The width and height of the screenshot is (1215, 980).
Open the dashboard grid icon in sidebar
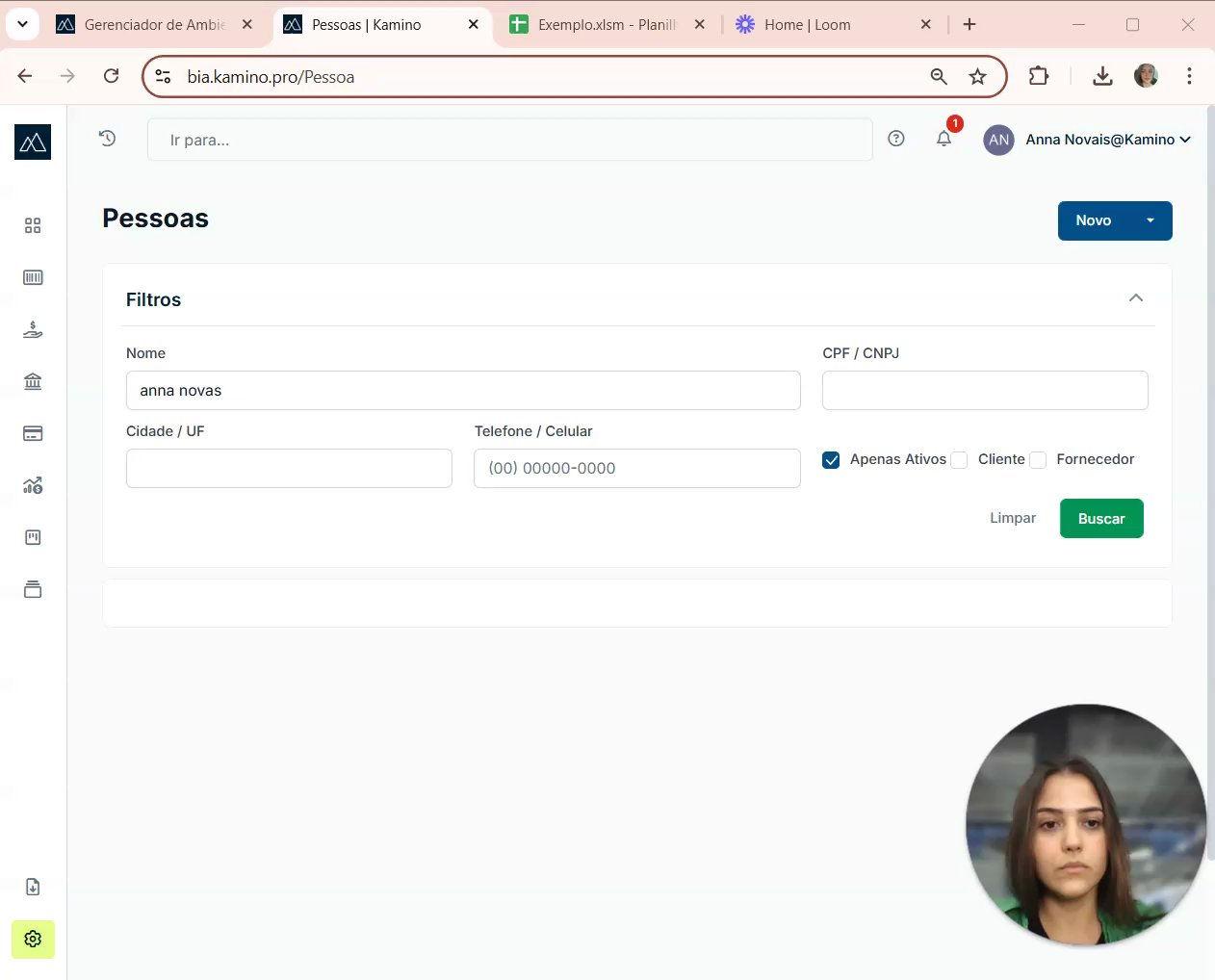33,225
